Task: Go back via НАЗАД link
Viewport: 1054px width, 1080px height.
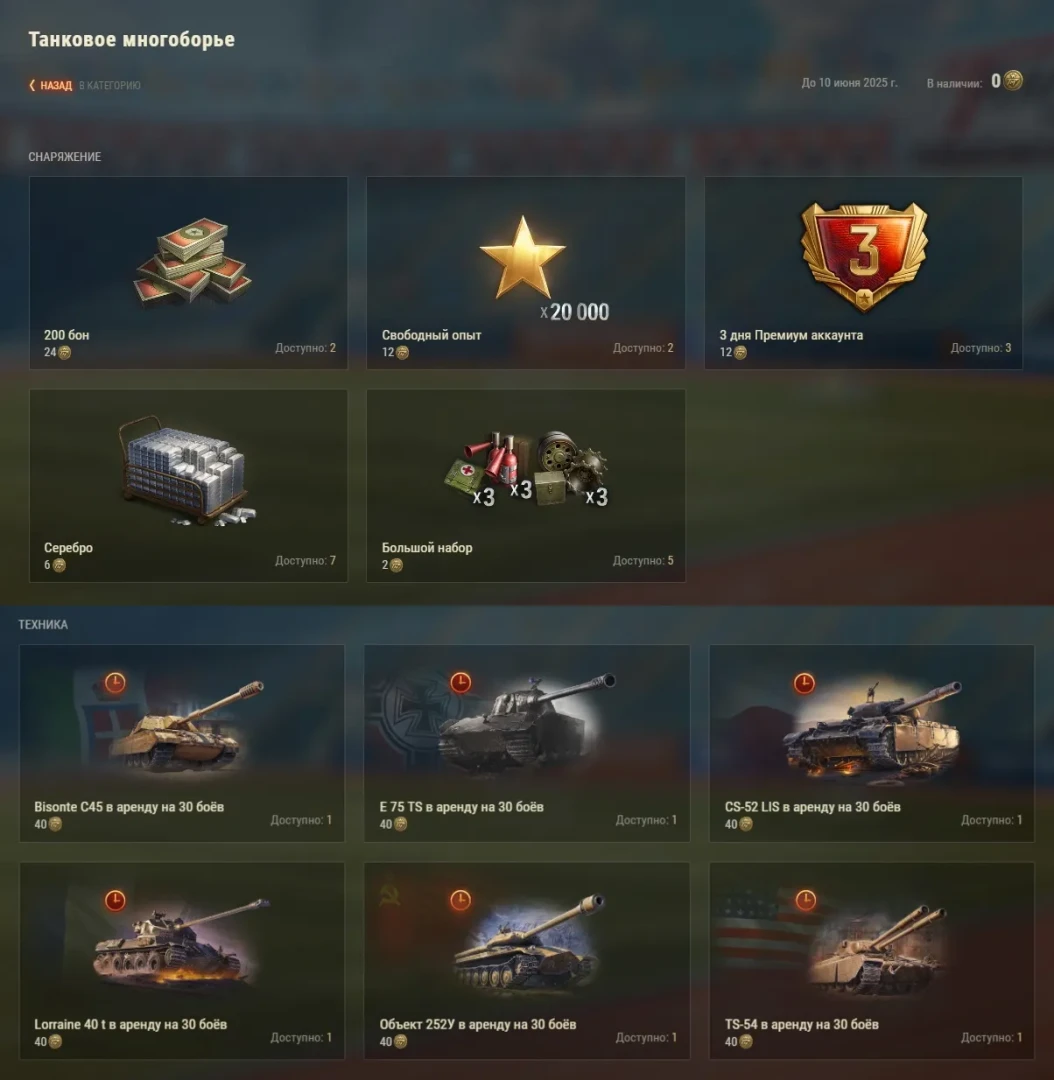Action: (x=56, y=85)
